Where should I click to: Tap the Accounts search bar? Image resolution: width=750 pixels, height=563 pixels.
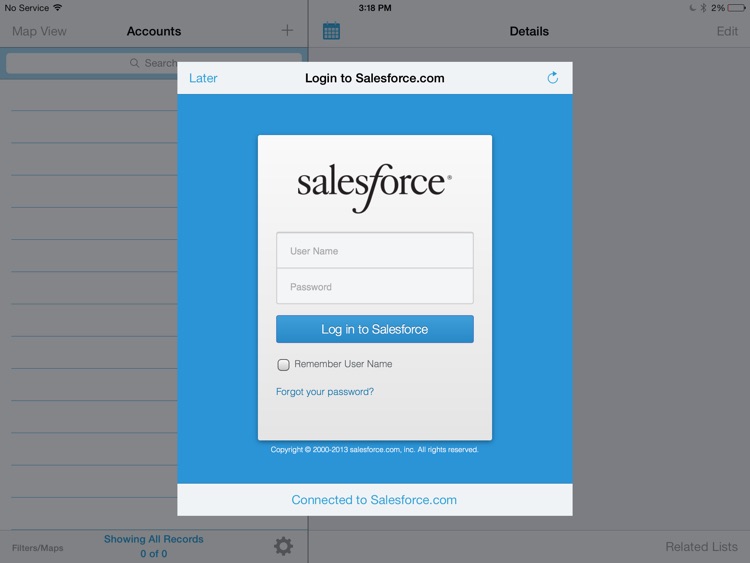coord(154,63)
